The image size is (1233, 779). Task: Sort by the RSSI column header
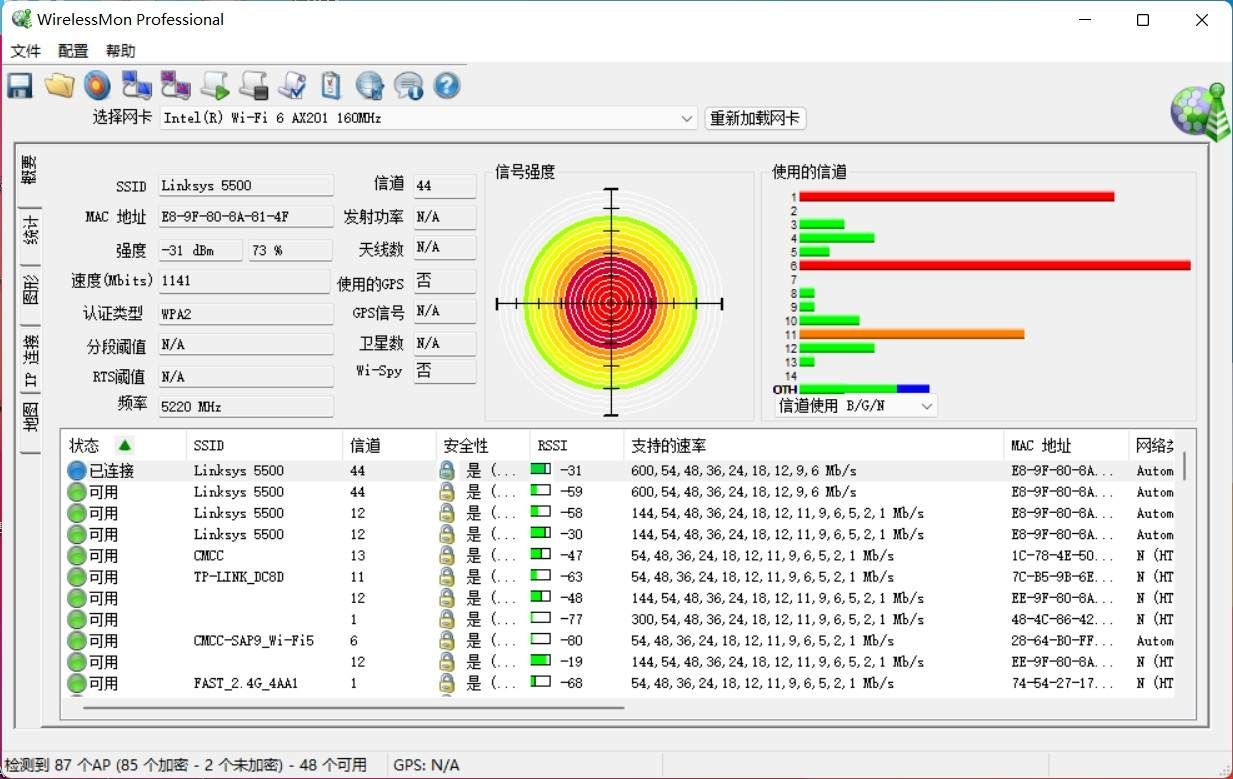click(577, 445)
